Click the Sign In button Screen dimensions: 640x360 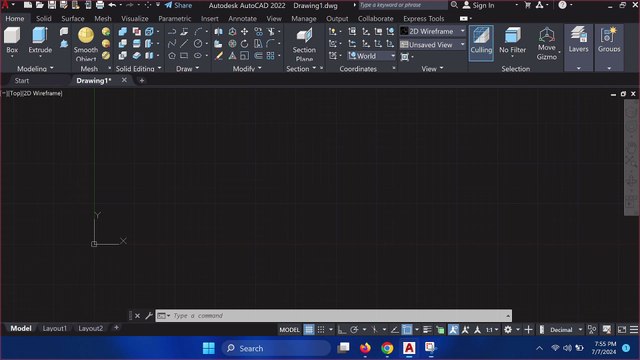[x=479, y=5]
